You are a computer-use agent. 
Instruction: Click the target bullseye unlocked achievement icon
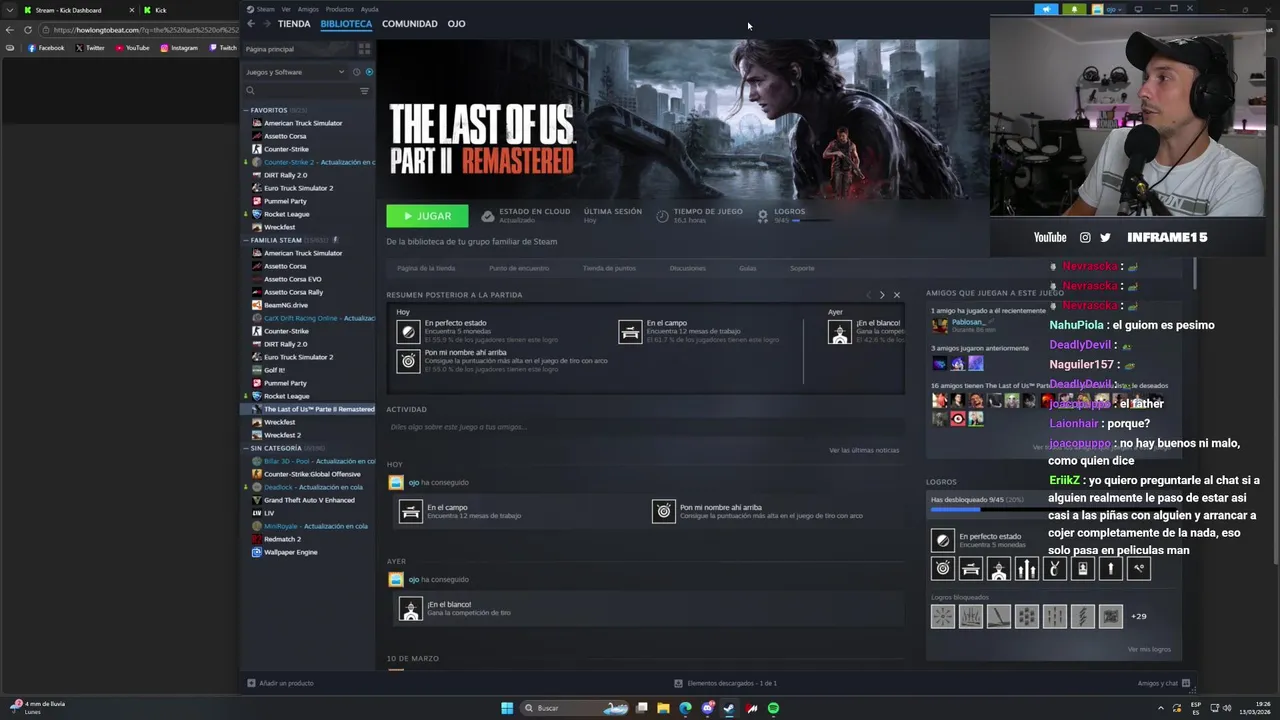click(x=942, y=569)
